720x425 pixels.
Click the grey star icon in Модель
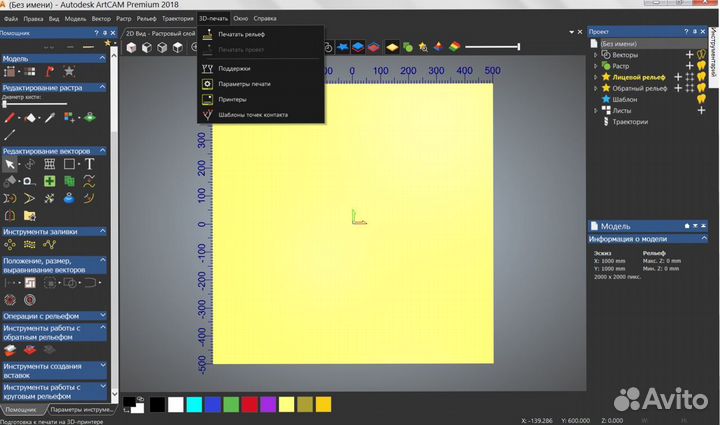69,72
